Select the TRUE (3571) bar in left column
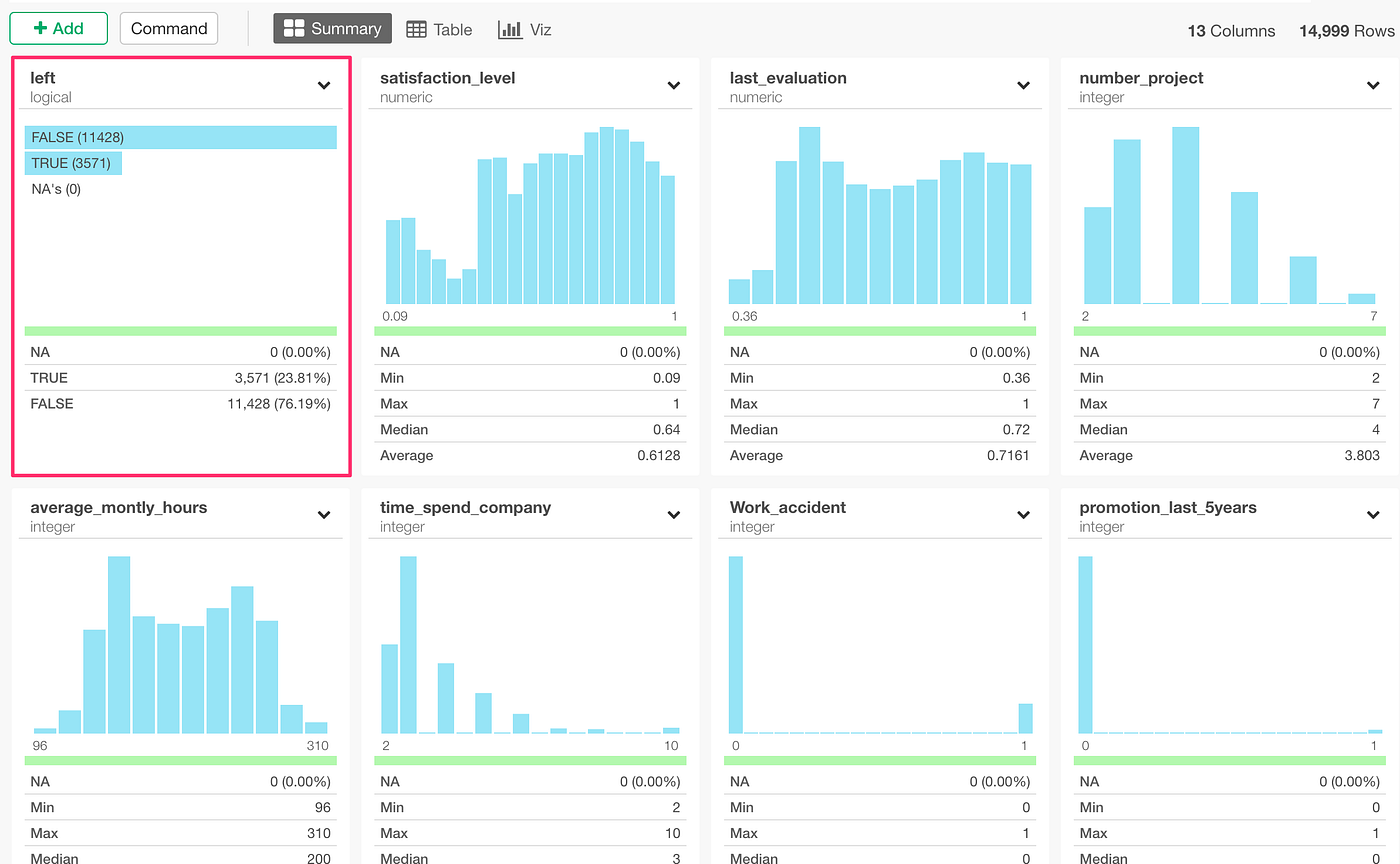This screenshot has width=1400, height=864. point(73,162)
